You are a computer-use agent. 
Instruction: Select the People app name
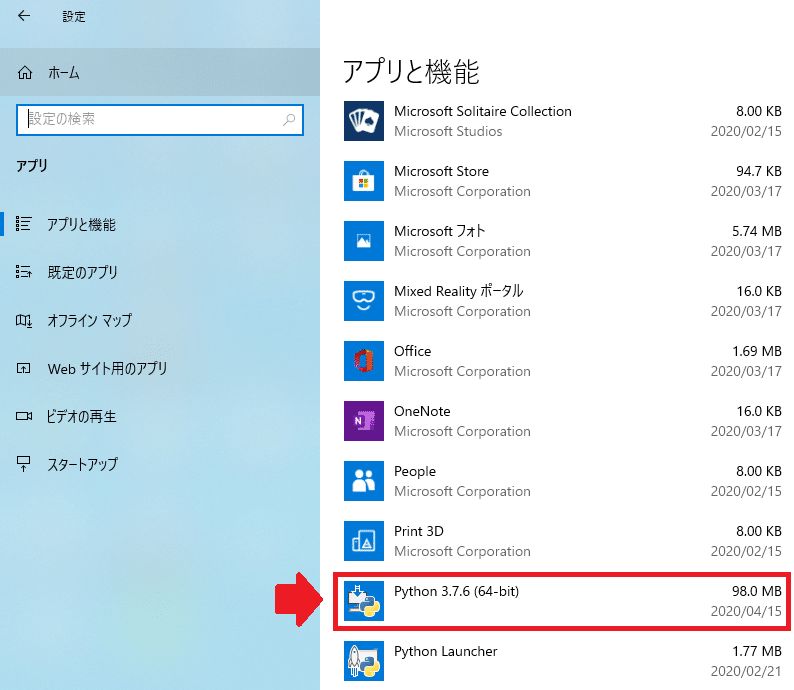(x=415, y=471)
